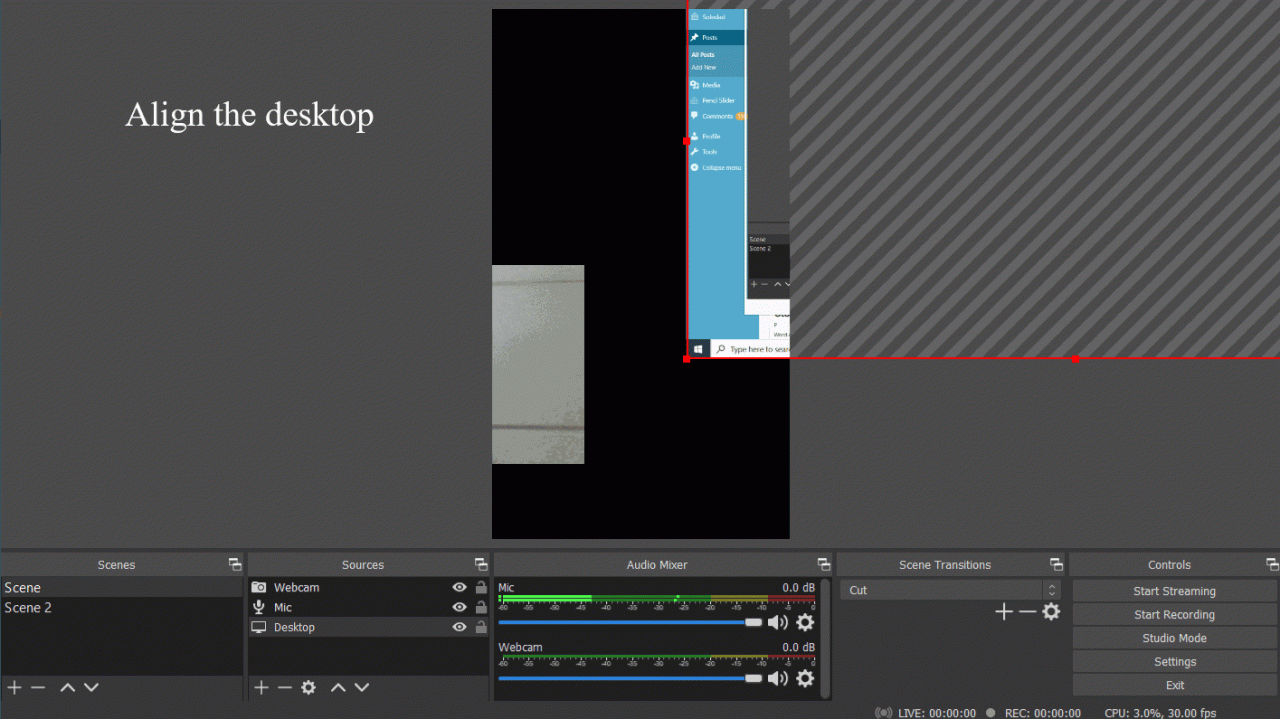Viewport: 1280px width, 719px height.
Task: Open the Cut transition dropdown
Action: click(x=949, y=590)
